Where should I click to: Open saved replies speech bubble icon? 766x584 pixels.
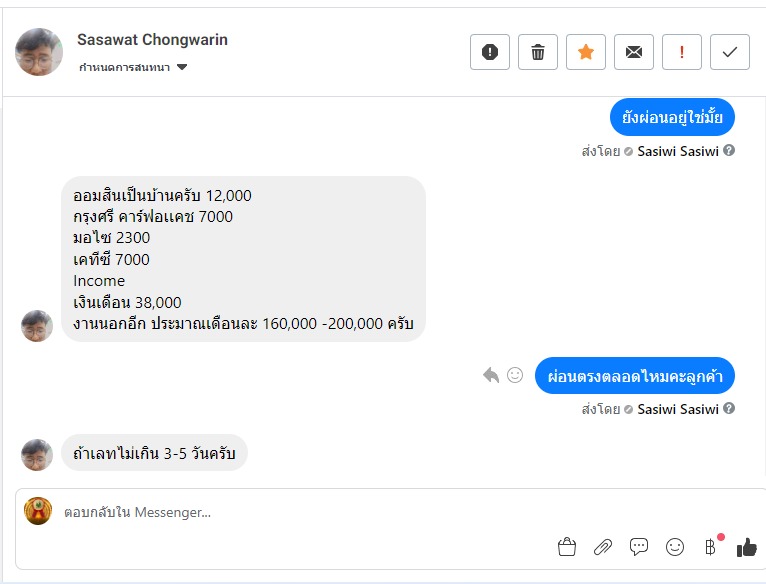[x=639, y=547]
